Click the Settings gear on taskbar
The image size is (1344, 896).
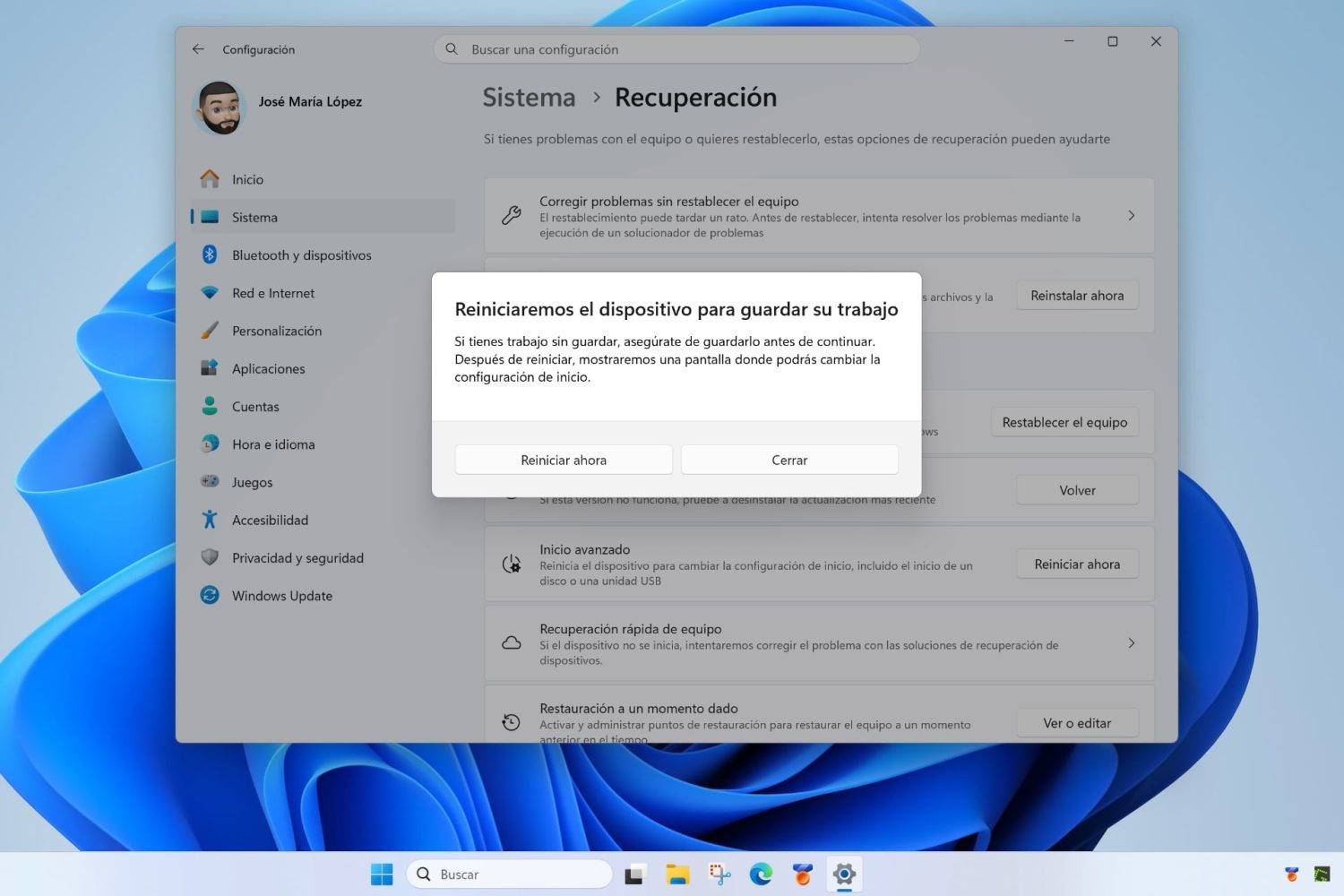click(844, 874)
